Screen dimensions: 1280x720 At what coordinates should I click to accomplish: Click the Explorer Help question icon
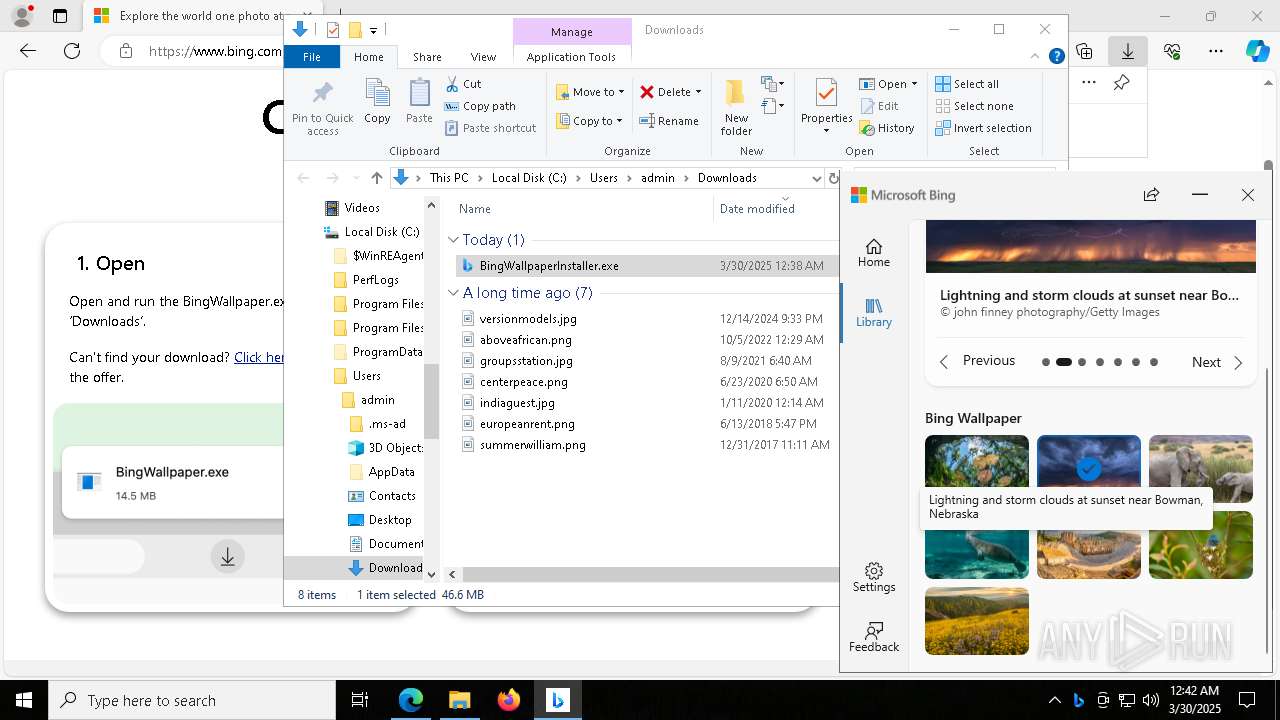1056,57
